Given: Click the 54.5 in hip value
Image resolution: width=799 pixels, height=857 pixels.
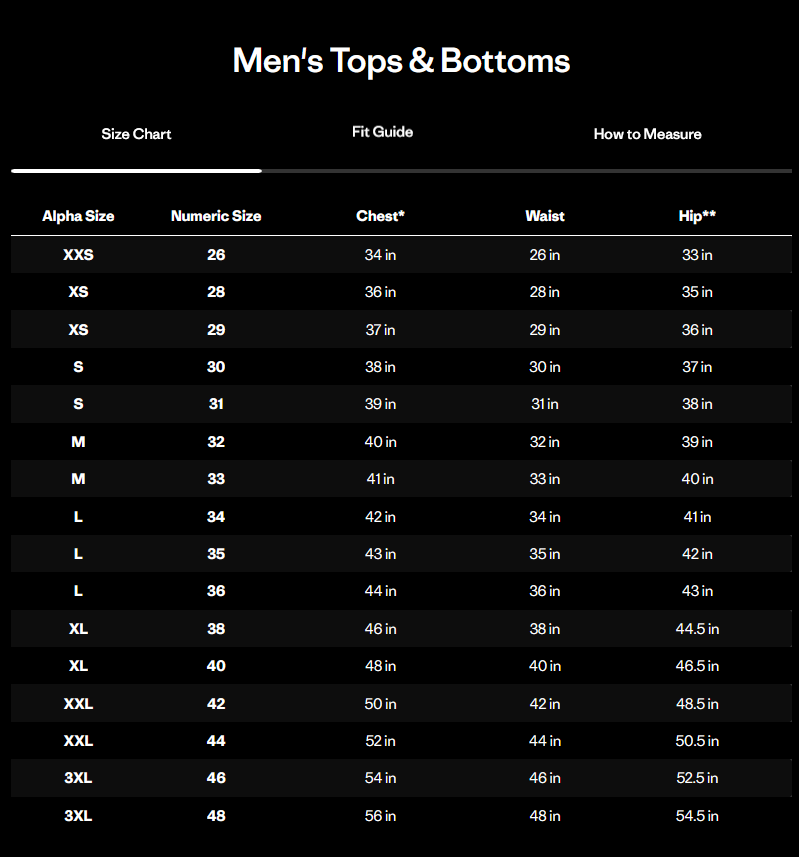Looking at the screenshot, I should point(697,816).
